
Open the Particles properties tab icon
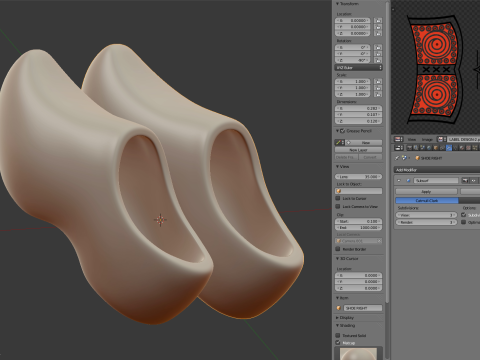pyautogui.click(x=475, y=148)
